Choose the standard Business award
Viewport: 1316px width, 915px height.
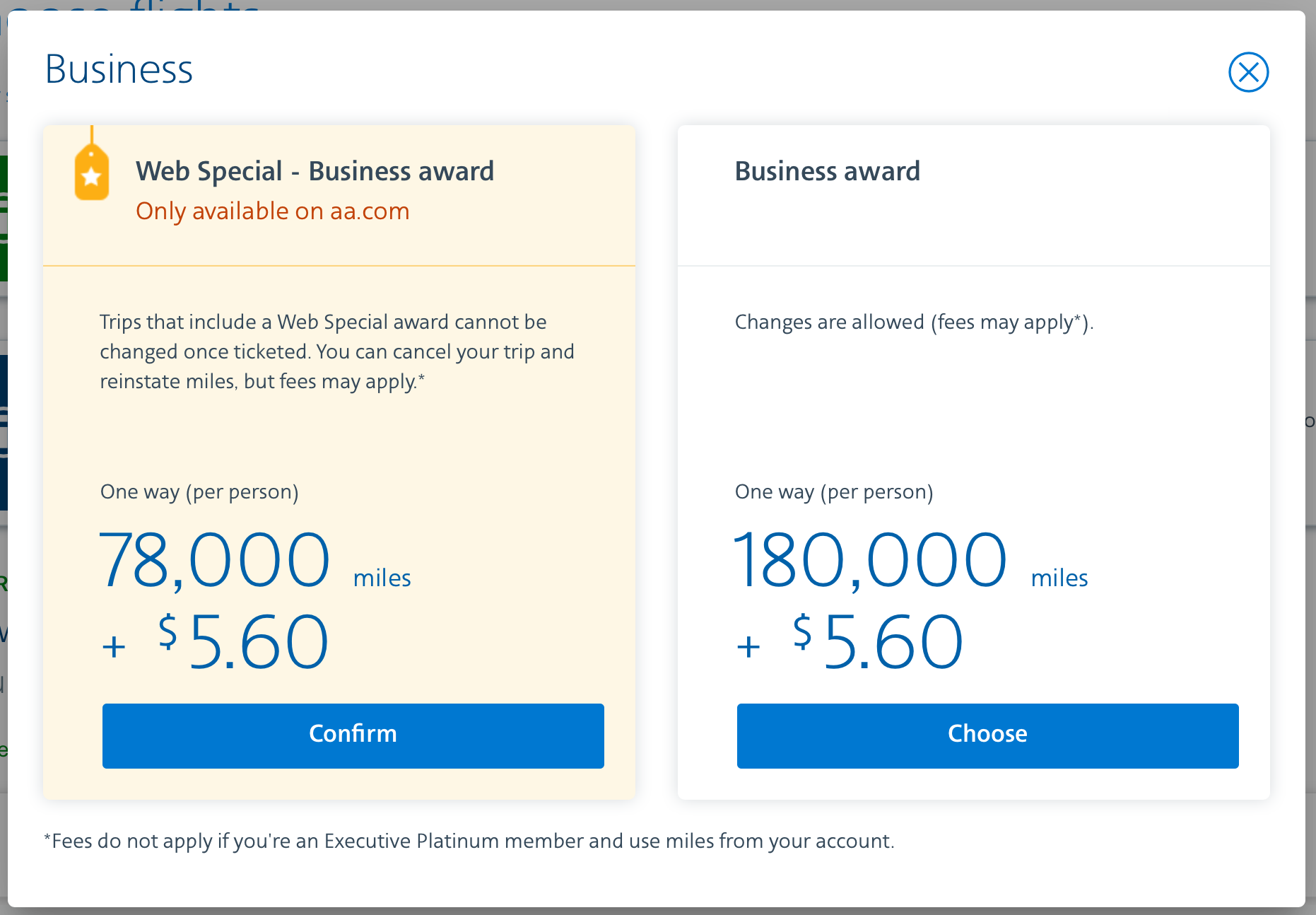point(987,735)
